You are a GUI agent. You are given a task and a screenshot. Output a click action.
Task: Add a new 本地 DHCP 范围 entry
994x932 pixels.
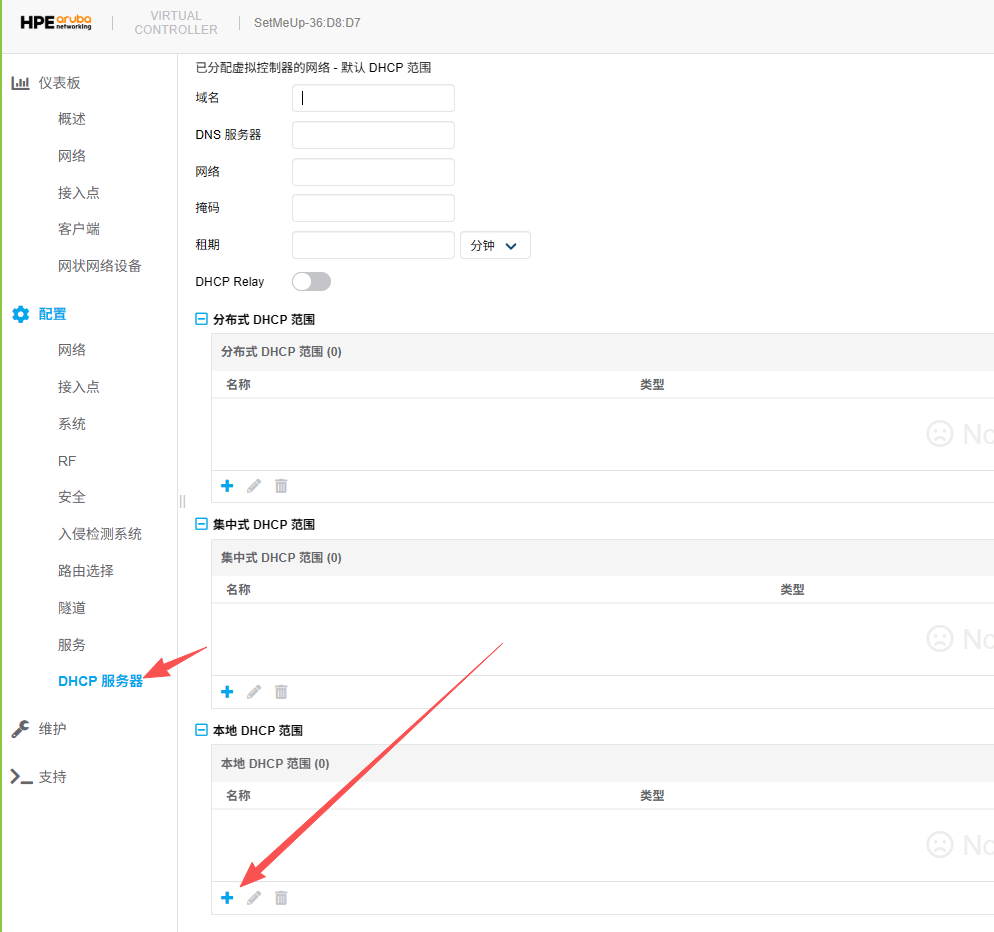point(227,898)
